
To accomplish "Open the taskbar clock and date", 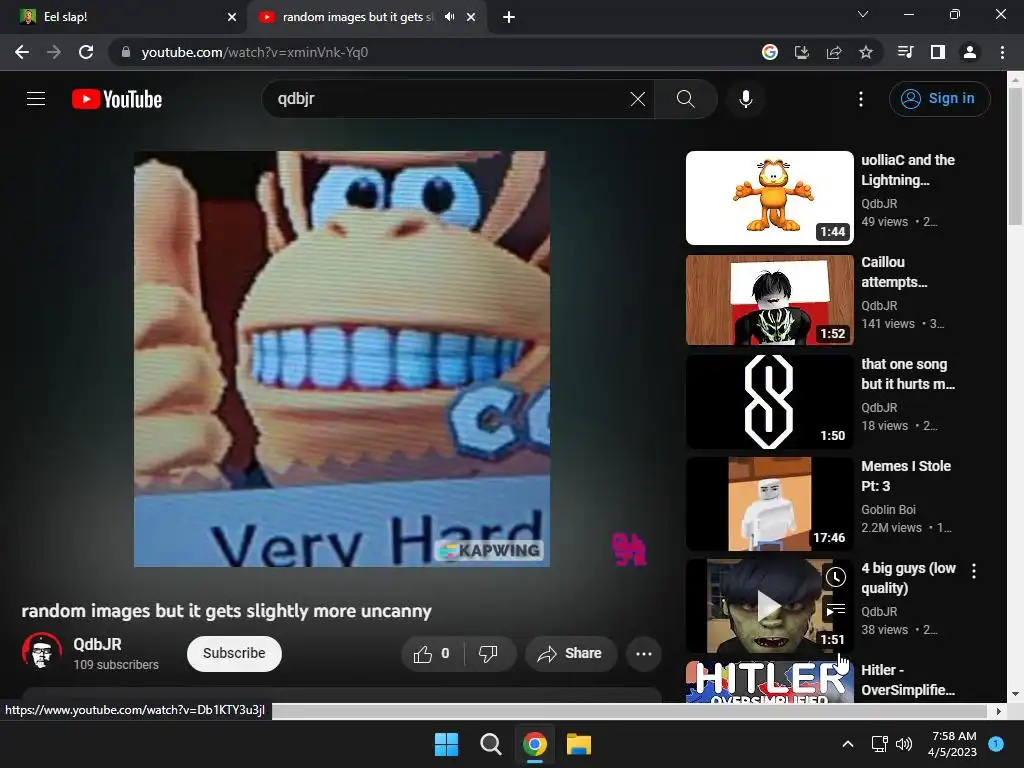I will 953,744.
